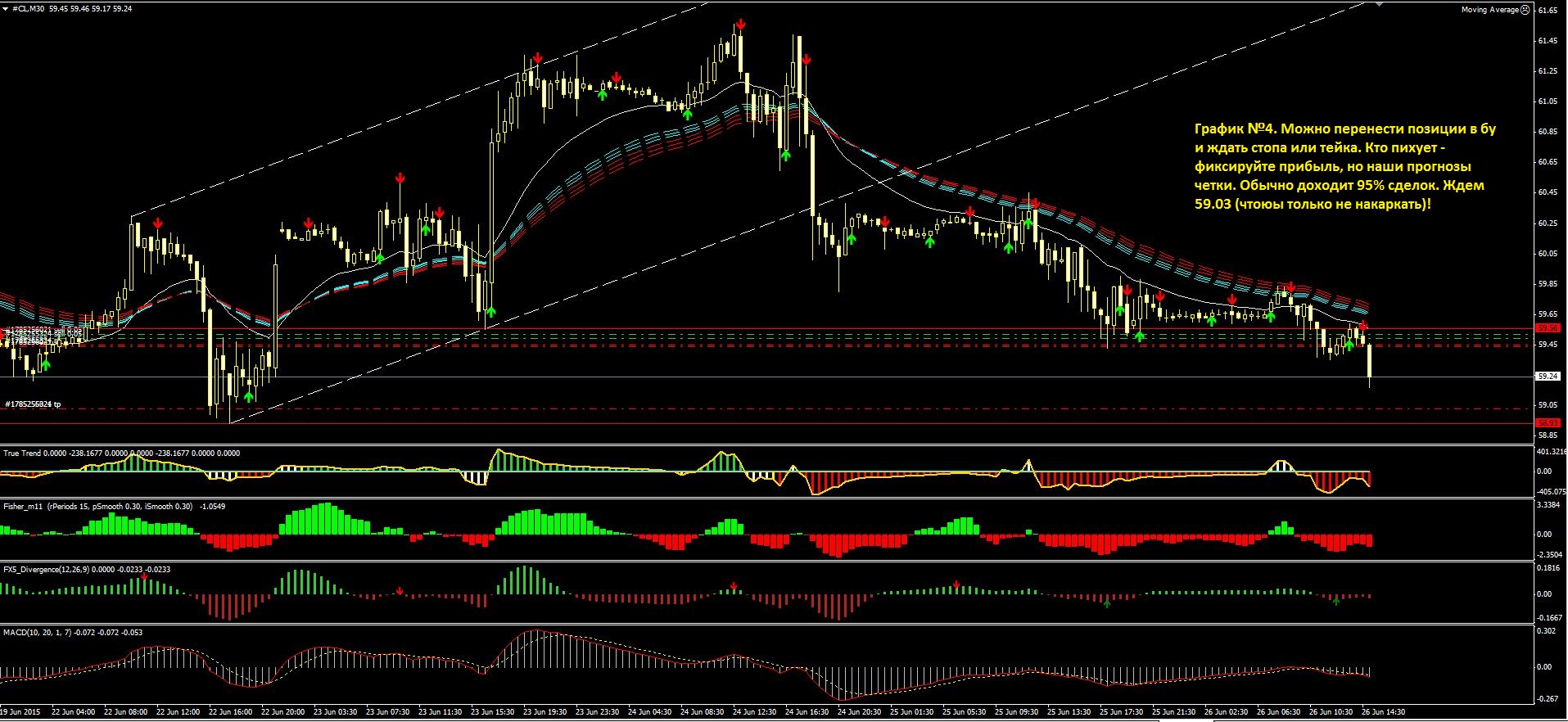Click the 19 Jun 2015 date label
1568x722 pixels.
pyautogui.click(x=21, y=712)
